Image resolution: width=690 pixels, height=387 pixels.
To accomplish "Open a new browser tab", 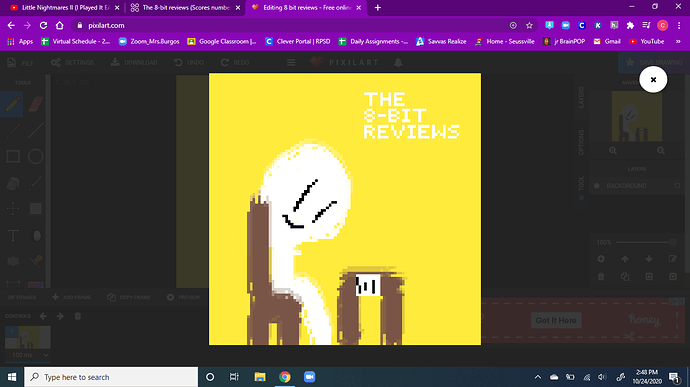I will pos(378,7).
